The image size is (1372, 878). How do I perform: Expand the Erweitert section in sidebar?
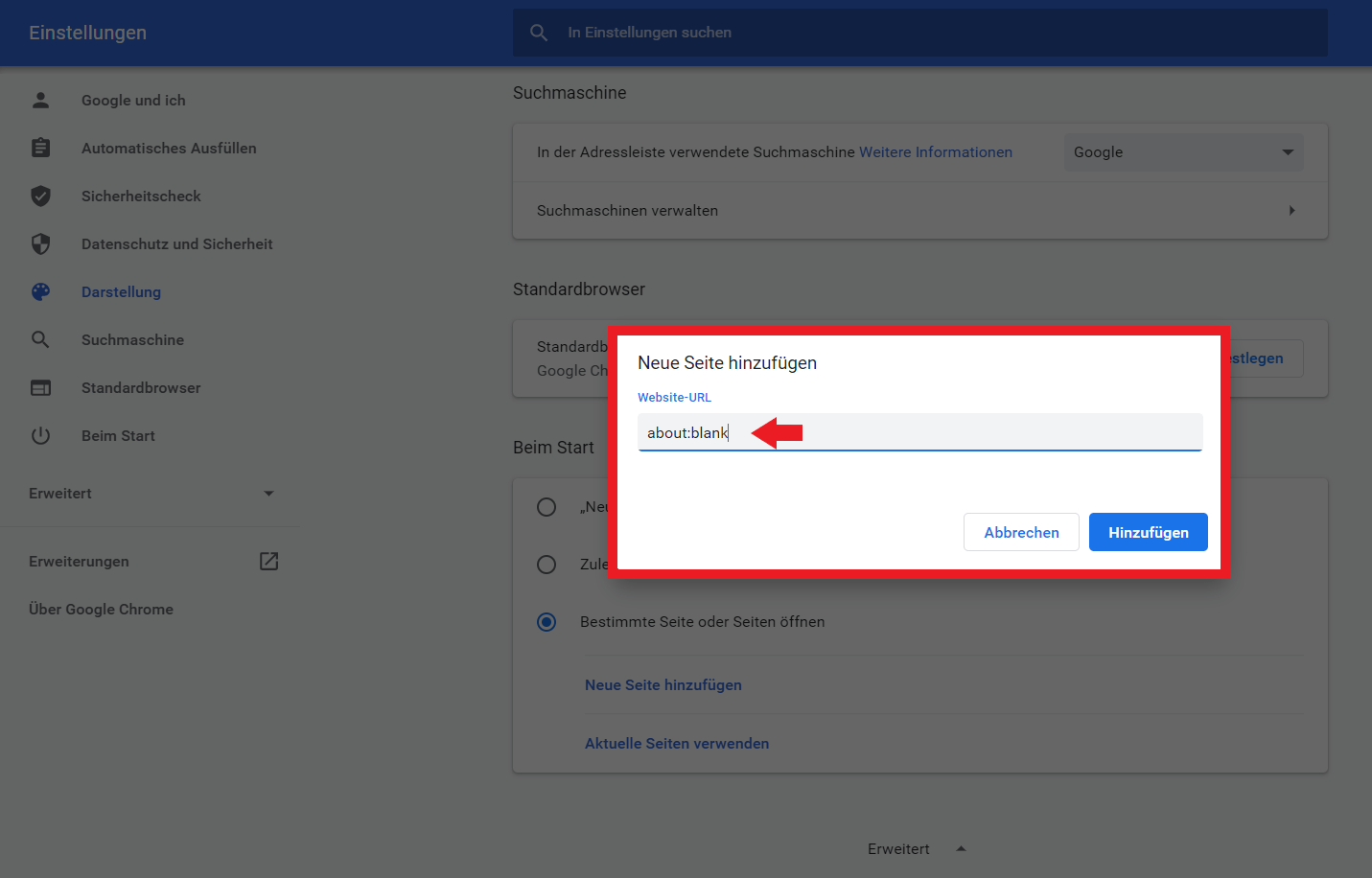[151, 493]
